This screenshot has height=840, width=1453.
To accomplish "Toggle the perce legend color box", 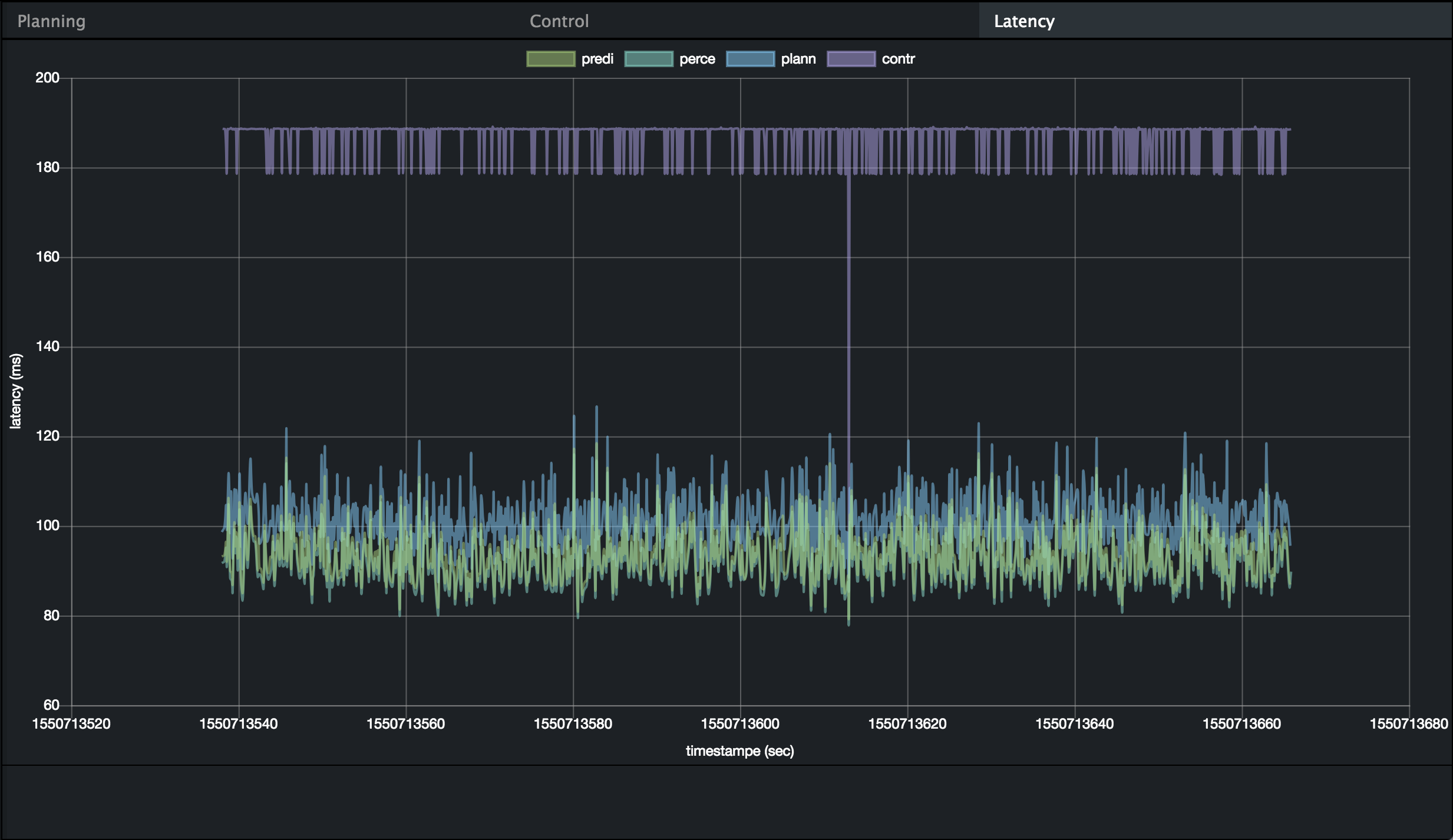I will point(649,59).
